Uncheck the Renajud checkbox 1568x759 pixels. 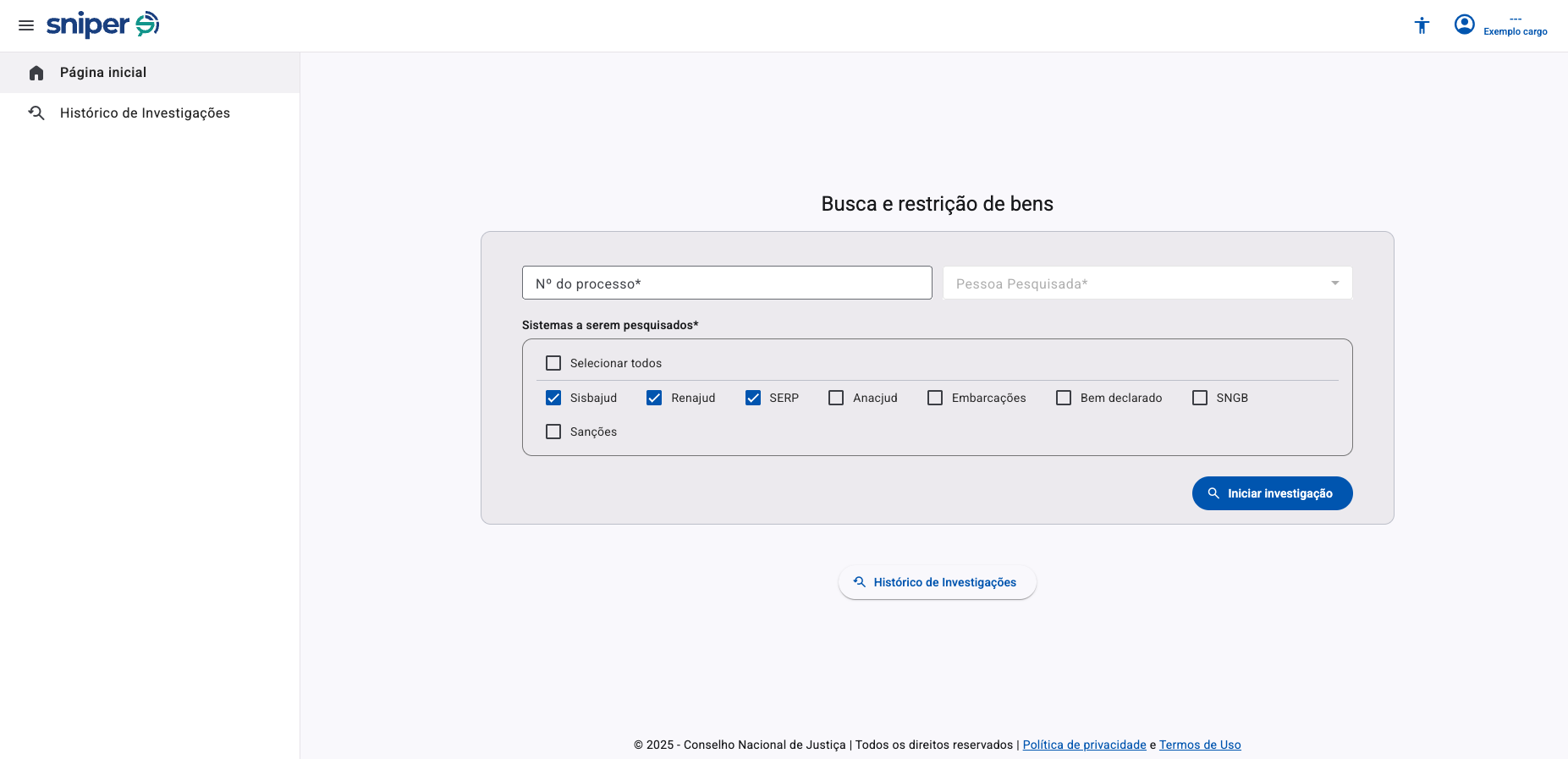pos(654,398)
